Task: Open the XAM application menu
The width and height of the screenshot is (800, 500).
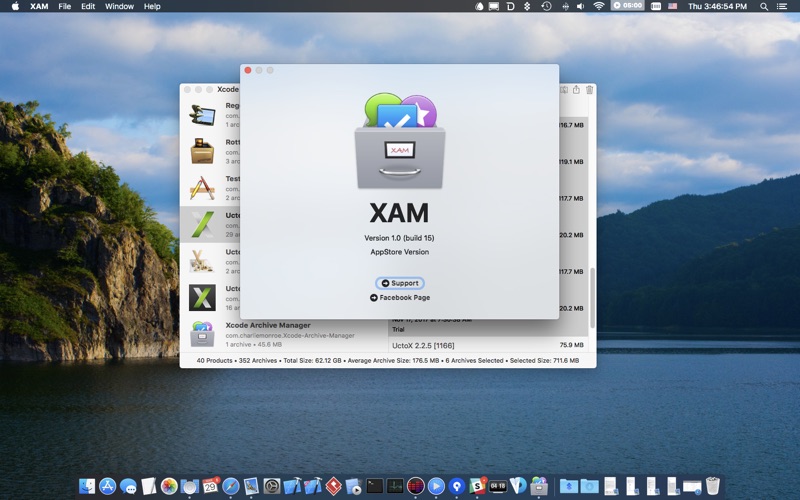Action: 39,6
